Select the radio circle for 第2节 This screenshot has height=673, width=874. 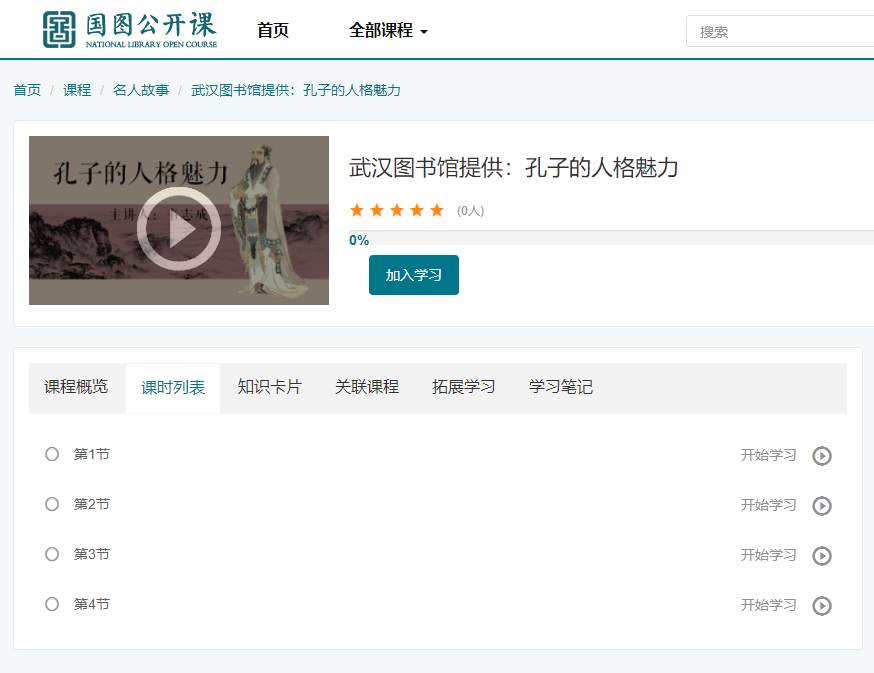pyautogui.click(x=52, y=504)
